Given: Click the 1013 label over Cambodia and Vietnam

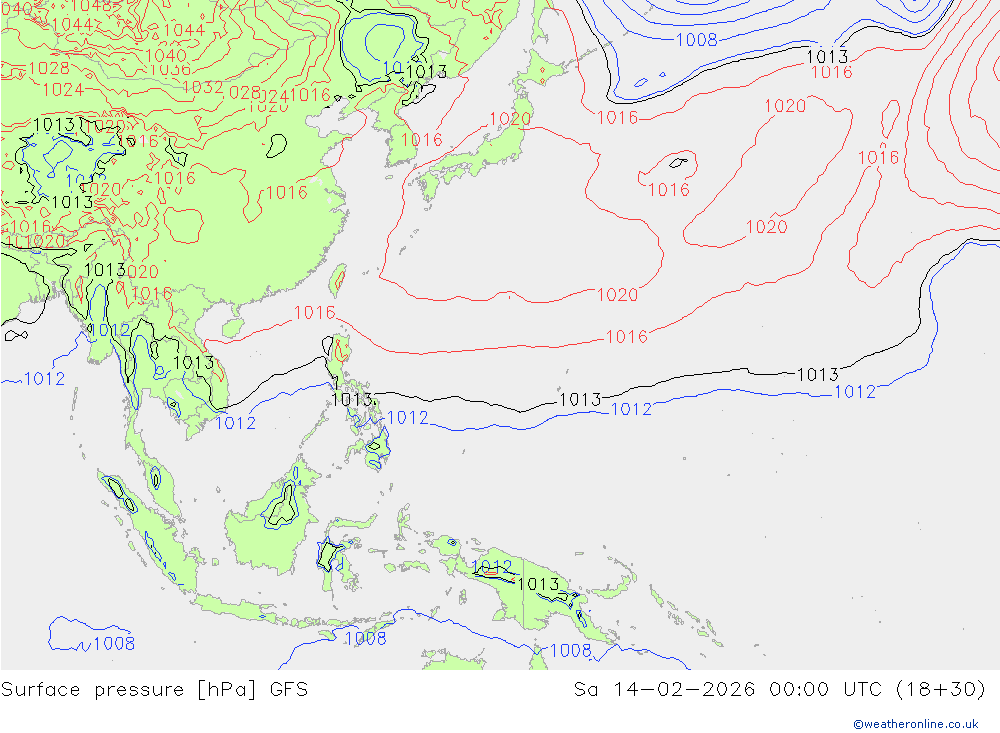Looking at the screenshot, I should 194,363.
